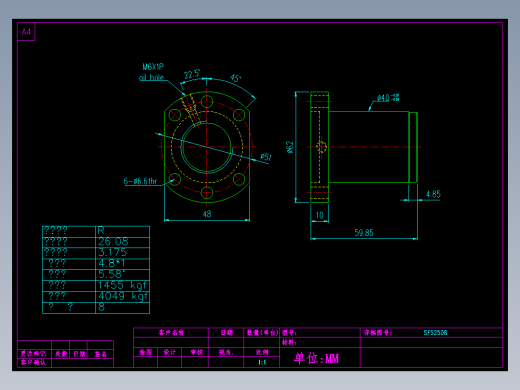Select the 1:1 scale value
Screen dimensions: 520x390
coord(262,362)
